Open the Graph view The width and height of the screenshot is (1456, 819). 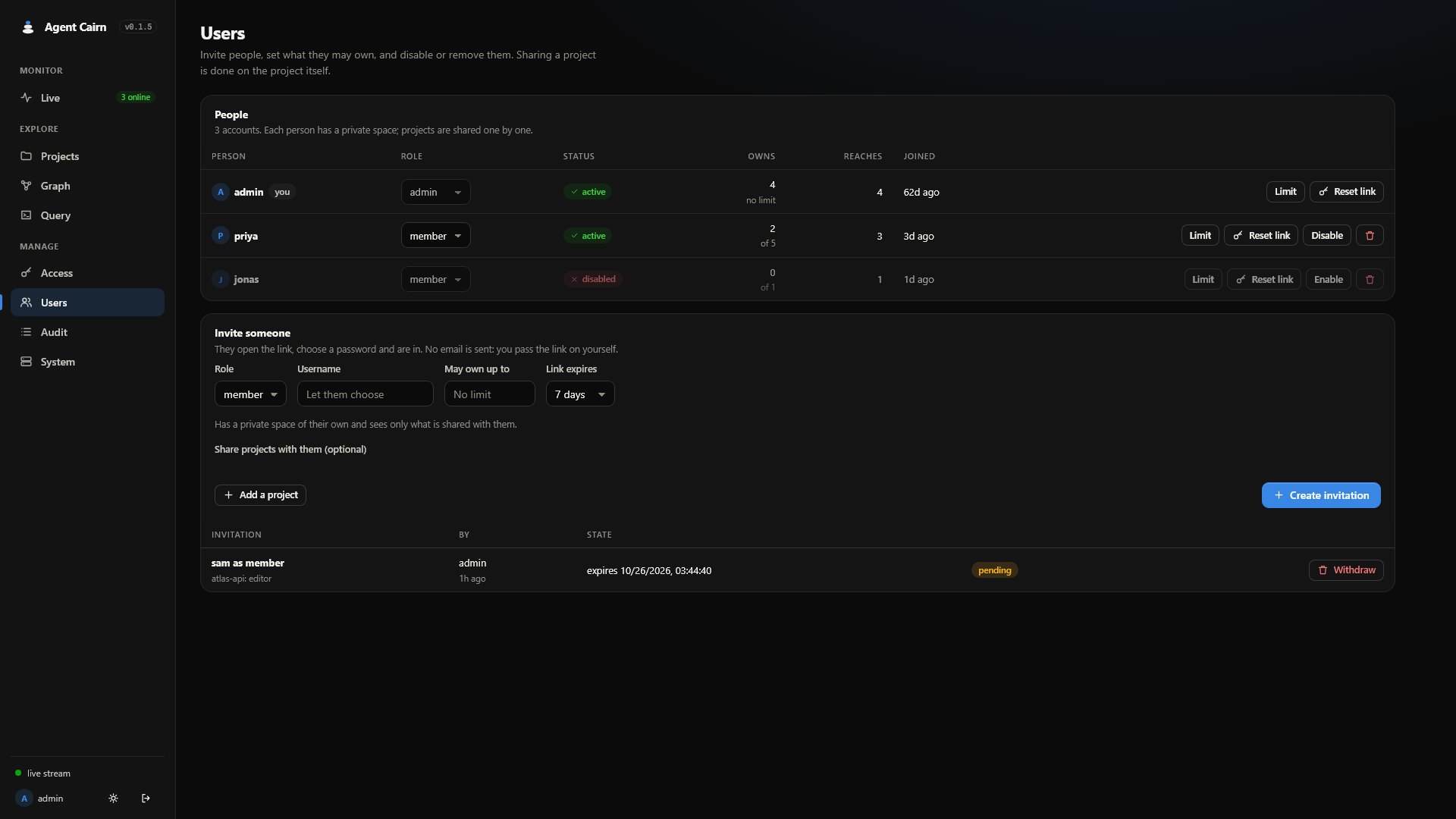coord(87,186)
